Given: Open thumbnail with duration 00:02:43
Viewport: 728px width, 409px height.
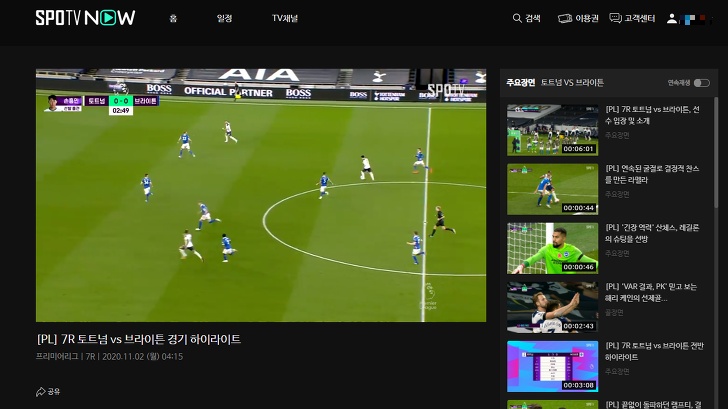Looking at the screenshot, I should [552, 307].
